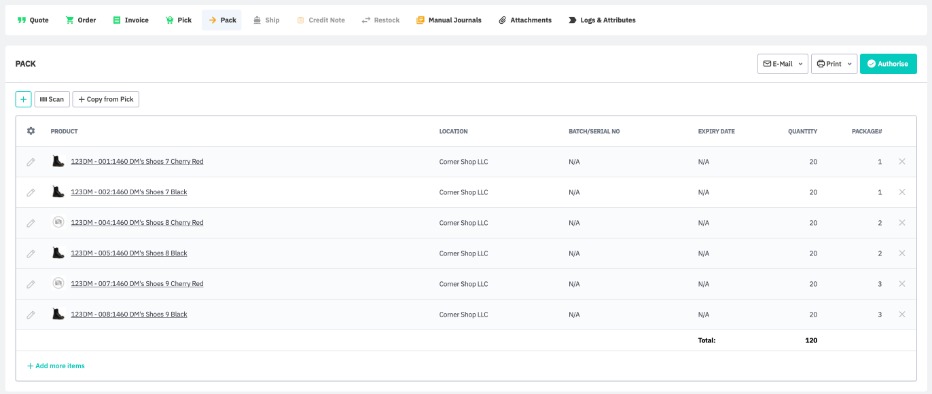Click the Add more items link
This screenshot has width=932, height=394.
point(56,366)
